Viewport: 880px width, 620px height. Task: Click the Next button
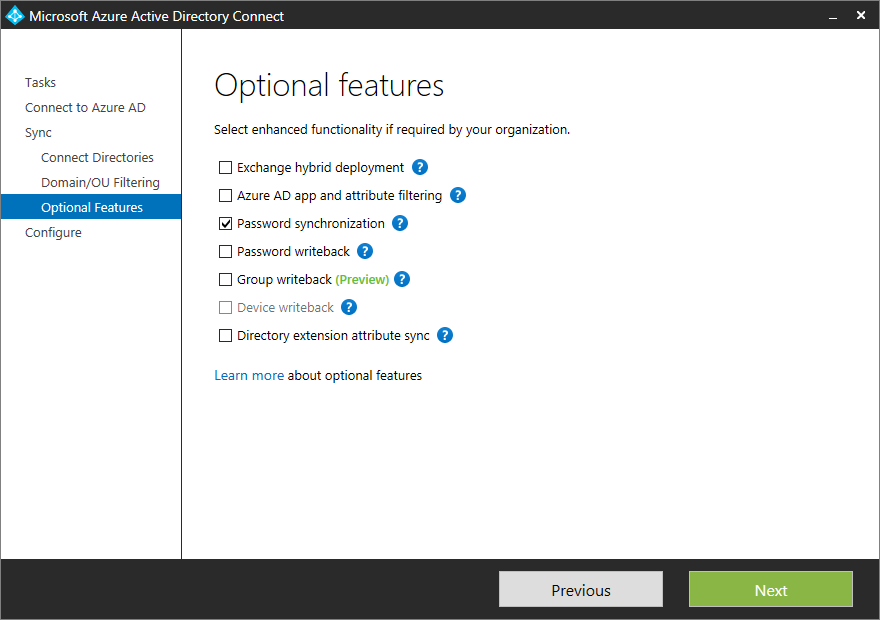(771, 589)
